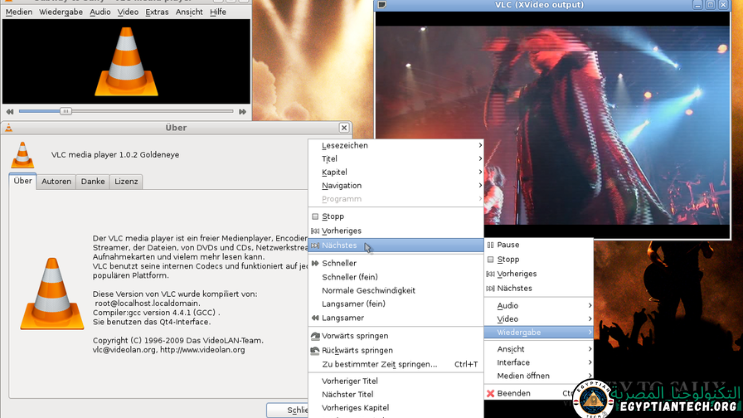Viewport: 743px width, 418px height.
Task: Click the Schließen button in Über dialog
Action: tap(288, 410)
